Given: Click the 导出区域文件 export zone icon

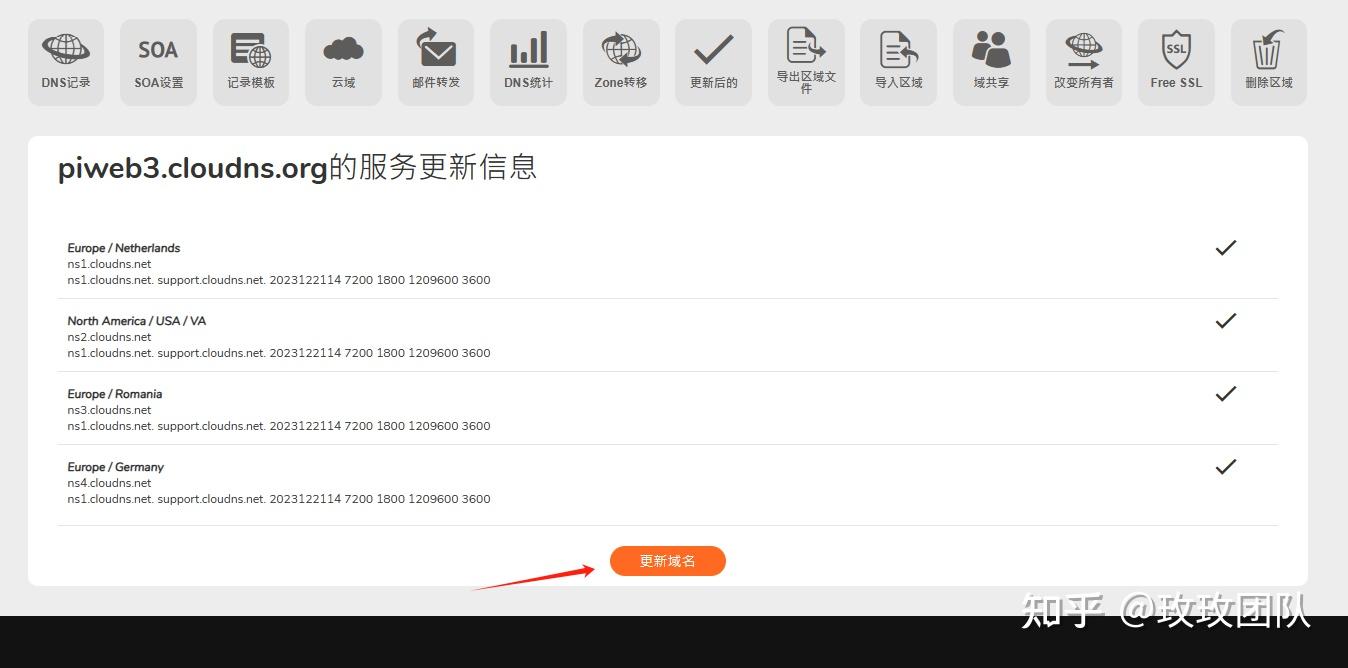Looking at the screenshot, I should (x=806, y=61).
